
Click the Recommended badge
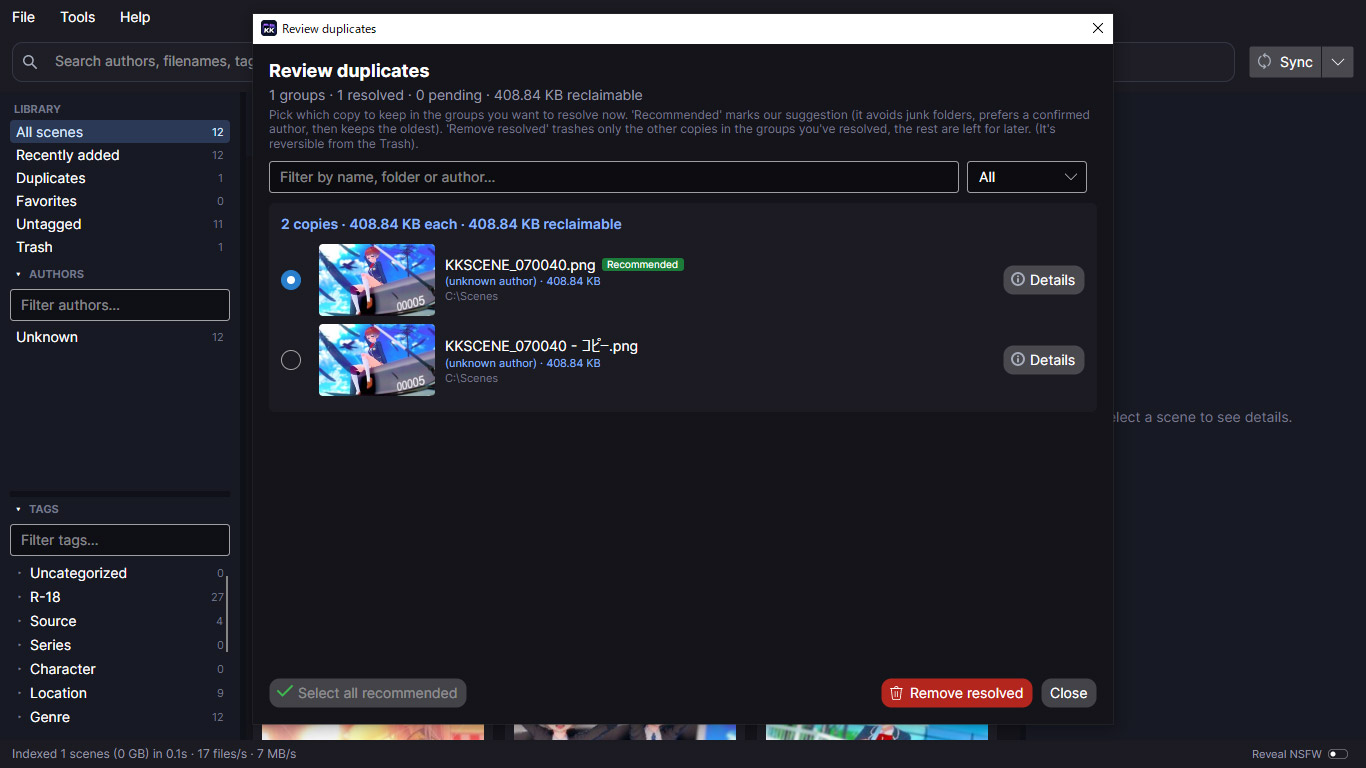pyautogui.click(x=643, y=265)
